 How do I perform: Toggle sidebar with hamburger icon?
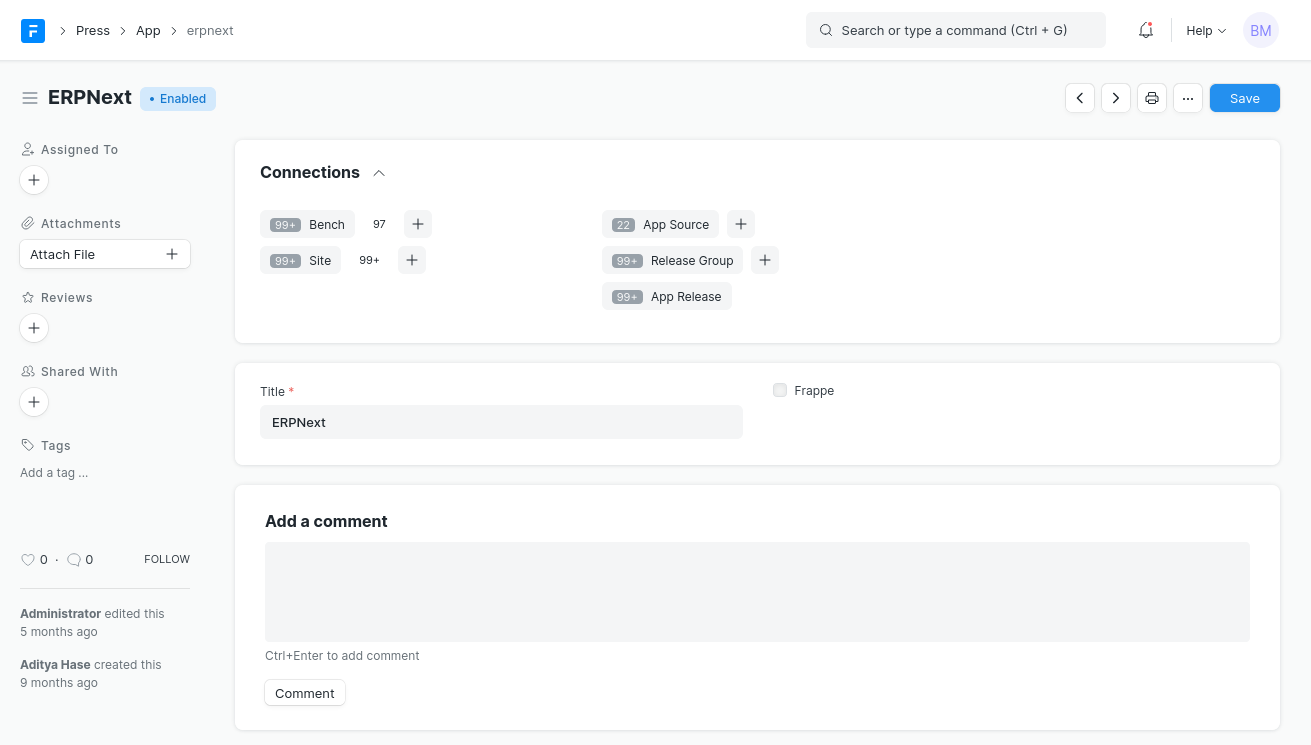click(x=30, y=98)
